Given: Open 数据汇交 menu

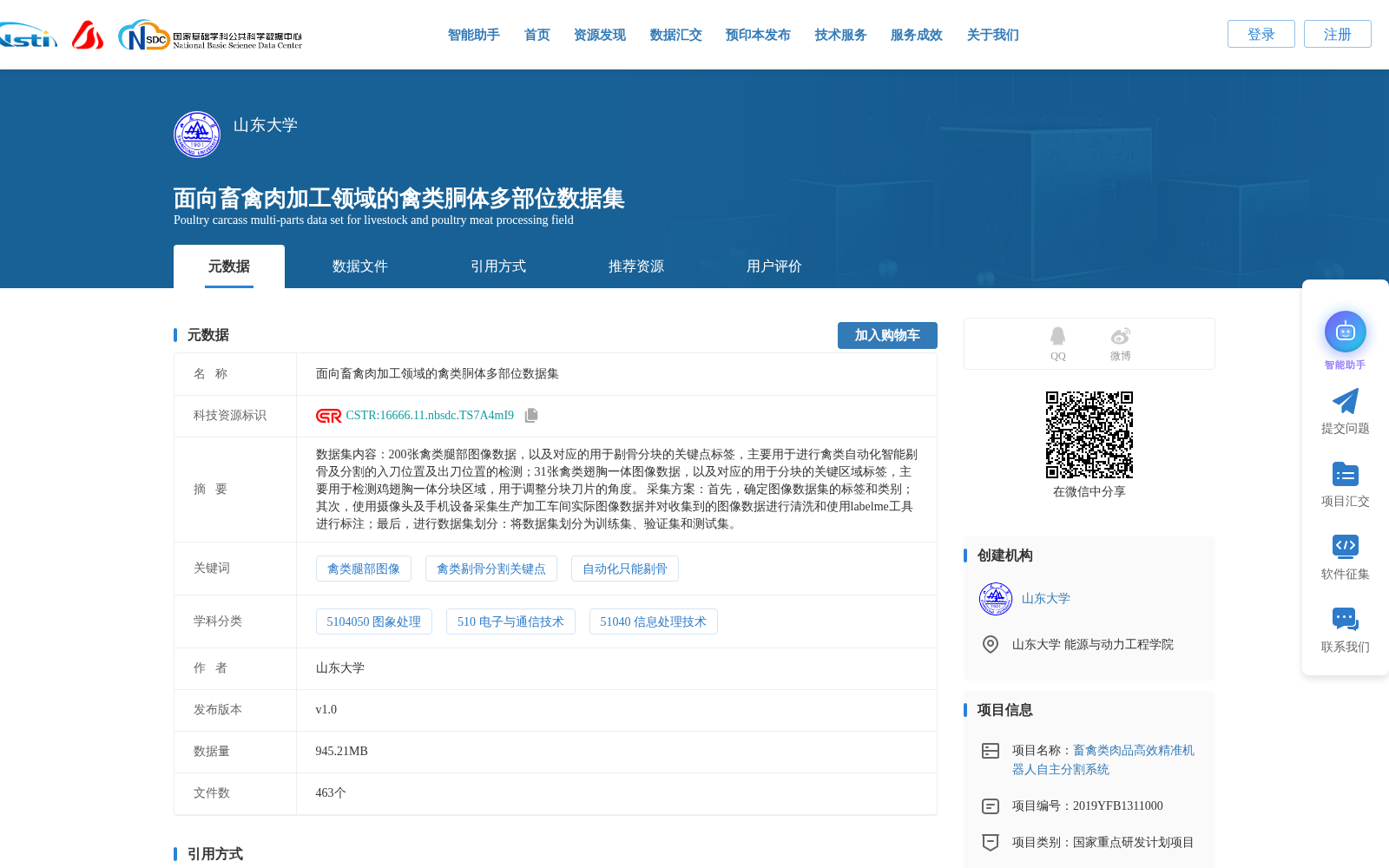Looking at the screenshot, I should [675, 35].
